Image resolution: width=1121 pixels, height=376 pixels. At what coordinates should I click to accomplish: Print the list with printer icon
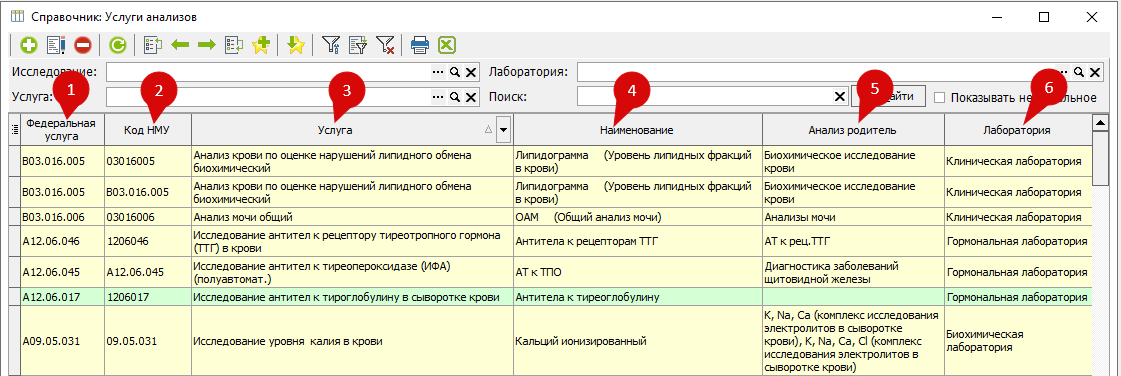point(420,46)
